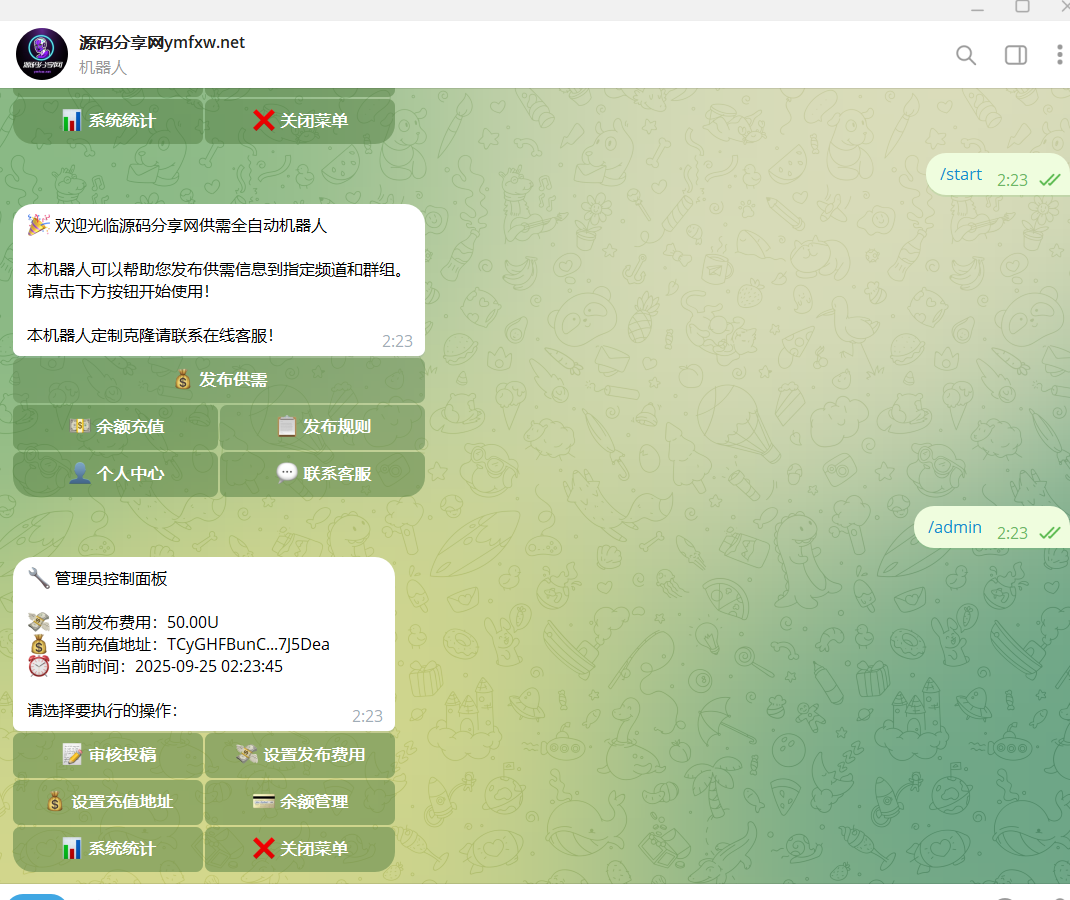Click the bottom 系统统计 button
The image size is (1070, 900).
tap(108, 849)
